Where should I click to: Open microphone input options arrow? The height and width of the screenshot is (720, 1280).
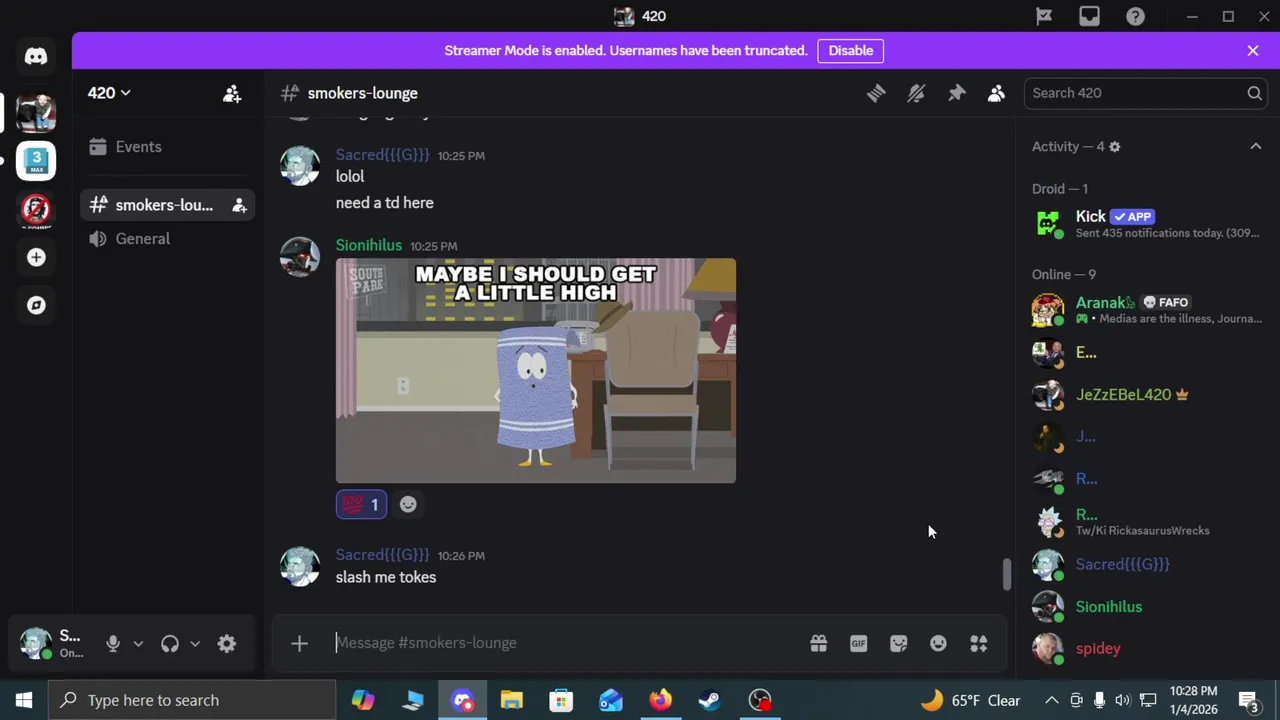pos(138,644)
